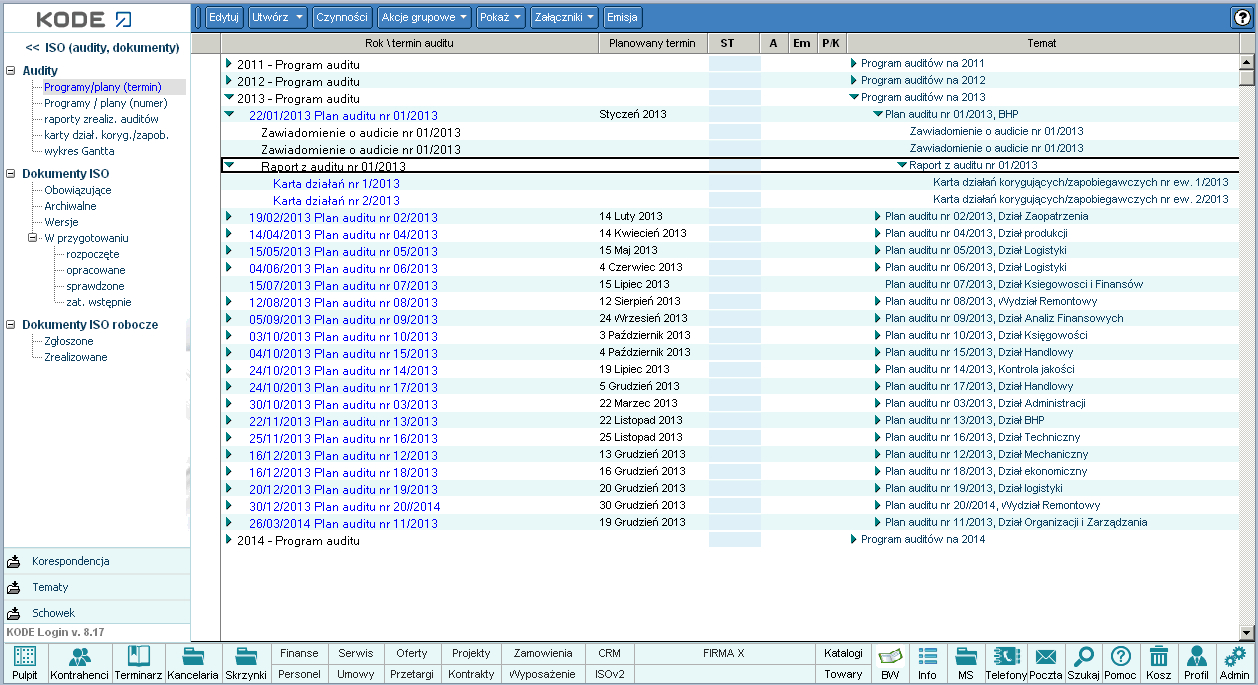1258x685 pixels.
Task: Open Karta działań nr 1/2013 link
Action: [336, 184]
